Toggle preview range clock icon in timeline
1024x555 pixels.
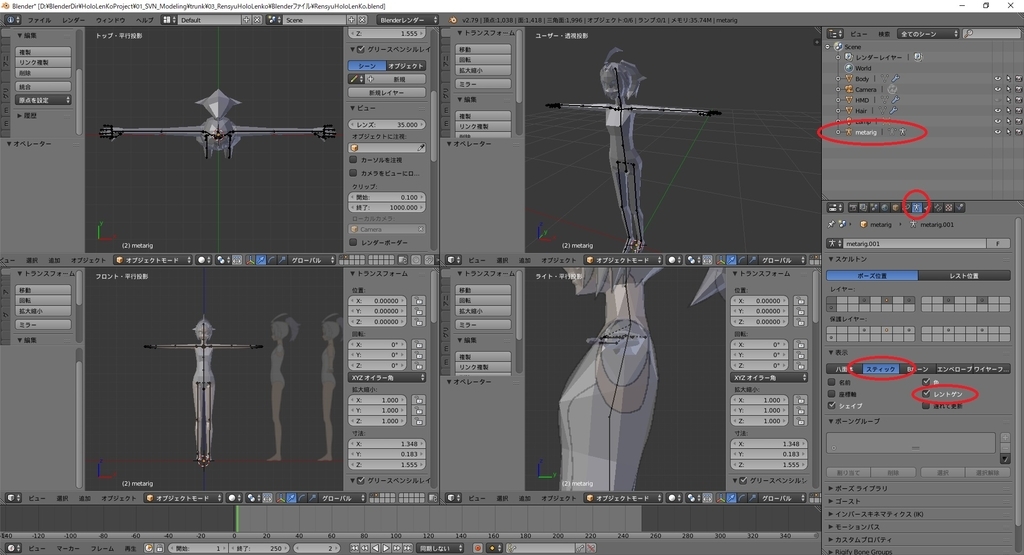(149, 548)
